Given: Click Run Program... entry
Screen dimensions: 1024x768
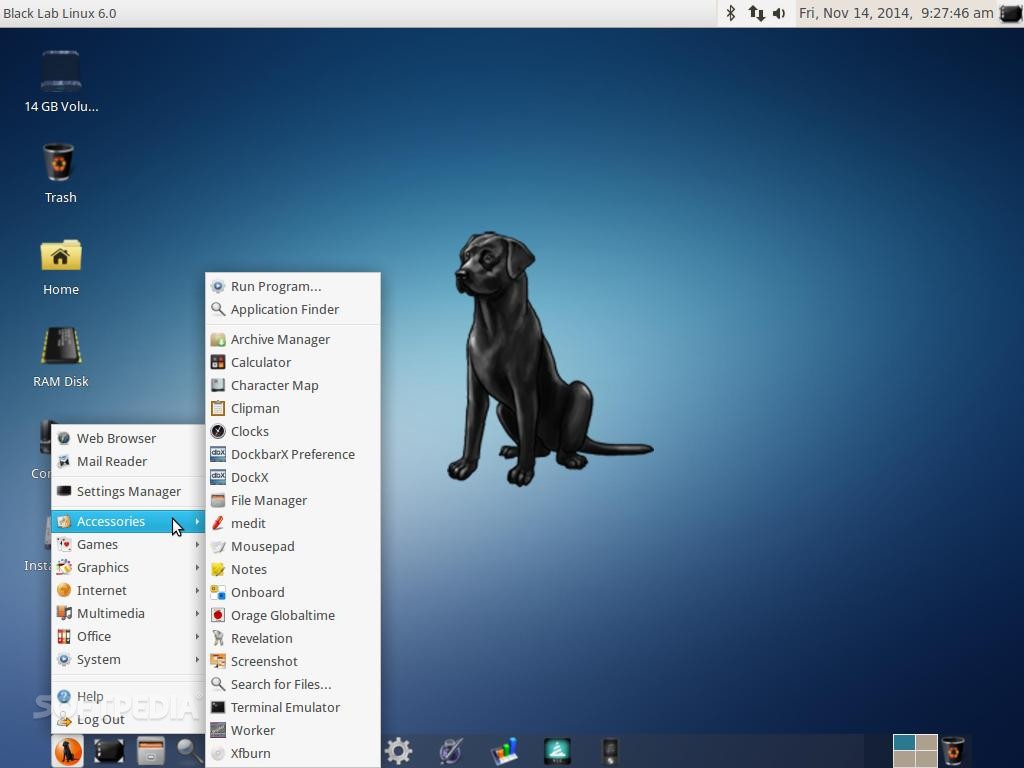Looking at the screenshot, I should [x=276, y=286].
